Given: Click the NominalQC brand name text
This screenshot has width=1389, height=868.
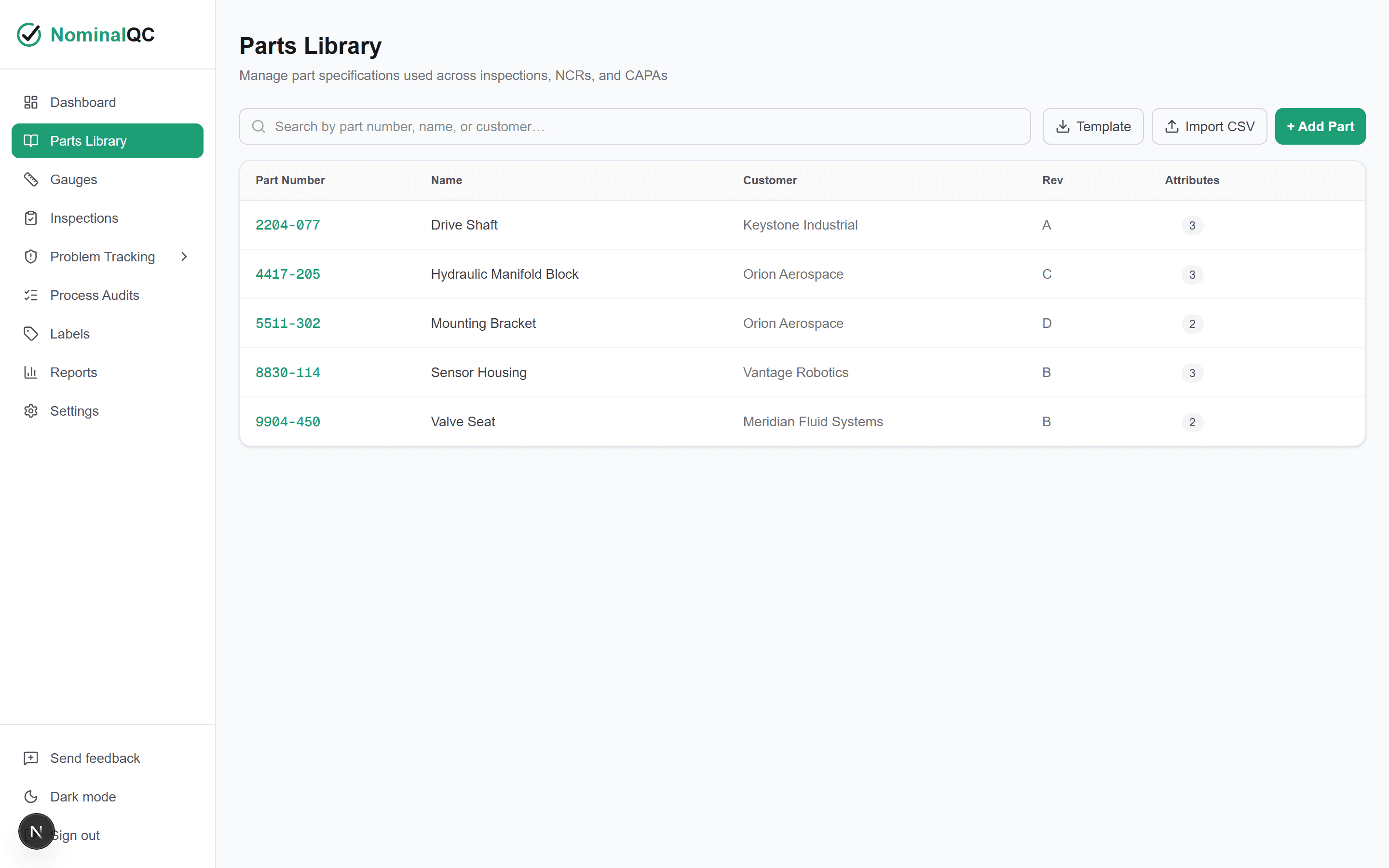Looking at the screenshot, I should coord(102,34).
